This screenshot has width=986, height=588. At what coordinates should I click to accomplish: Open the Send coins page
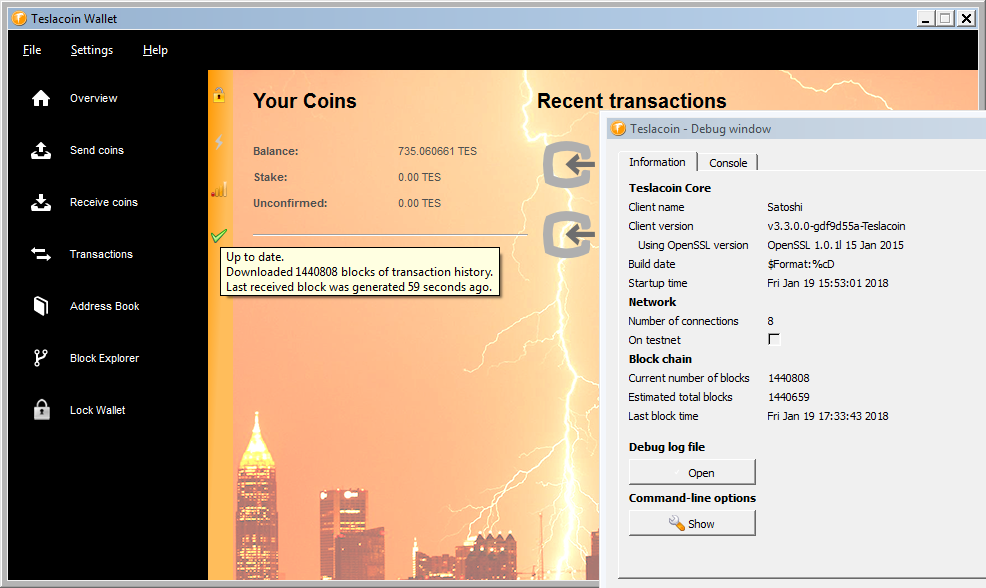click(97, 150)
